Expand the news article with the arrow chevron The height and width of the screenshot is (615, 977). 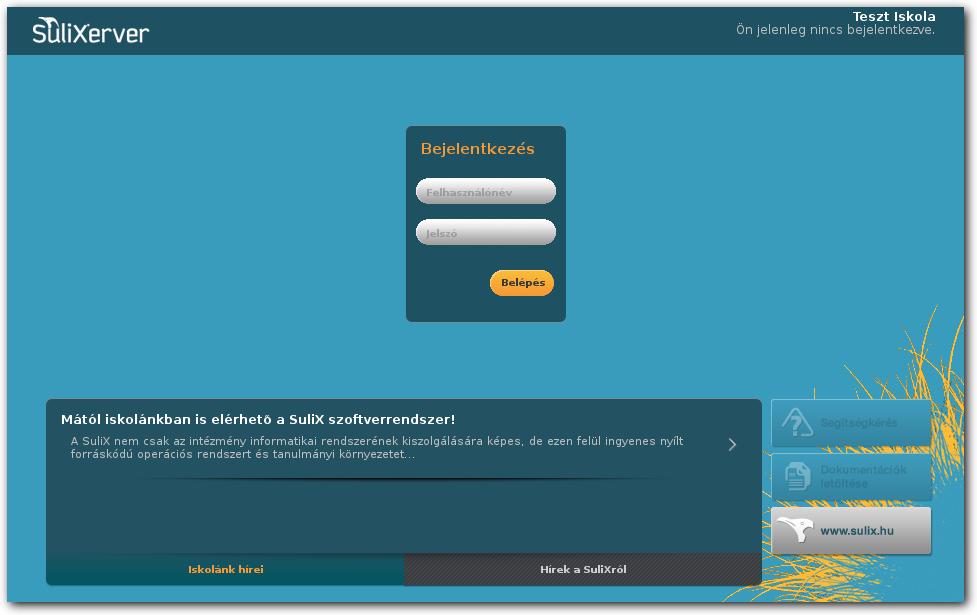click(x=733, y=444)
